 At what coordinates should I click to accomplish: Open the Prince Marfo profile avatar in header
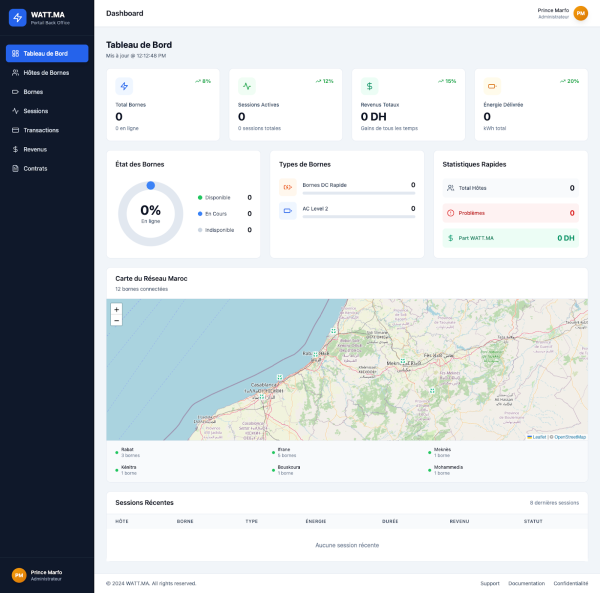pos(580,13)
